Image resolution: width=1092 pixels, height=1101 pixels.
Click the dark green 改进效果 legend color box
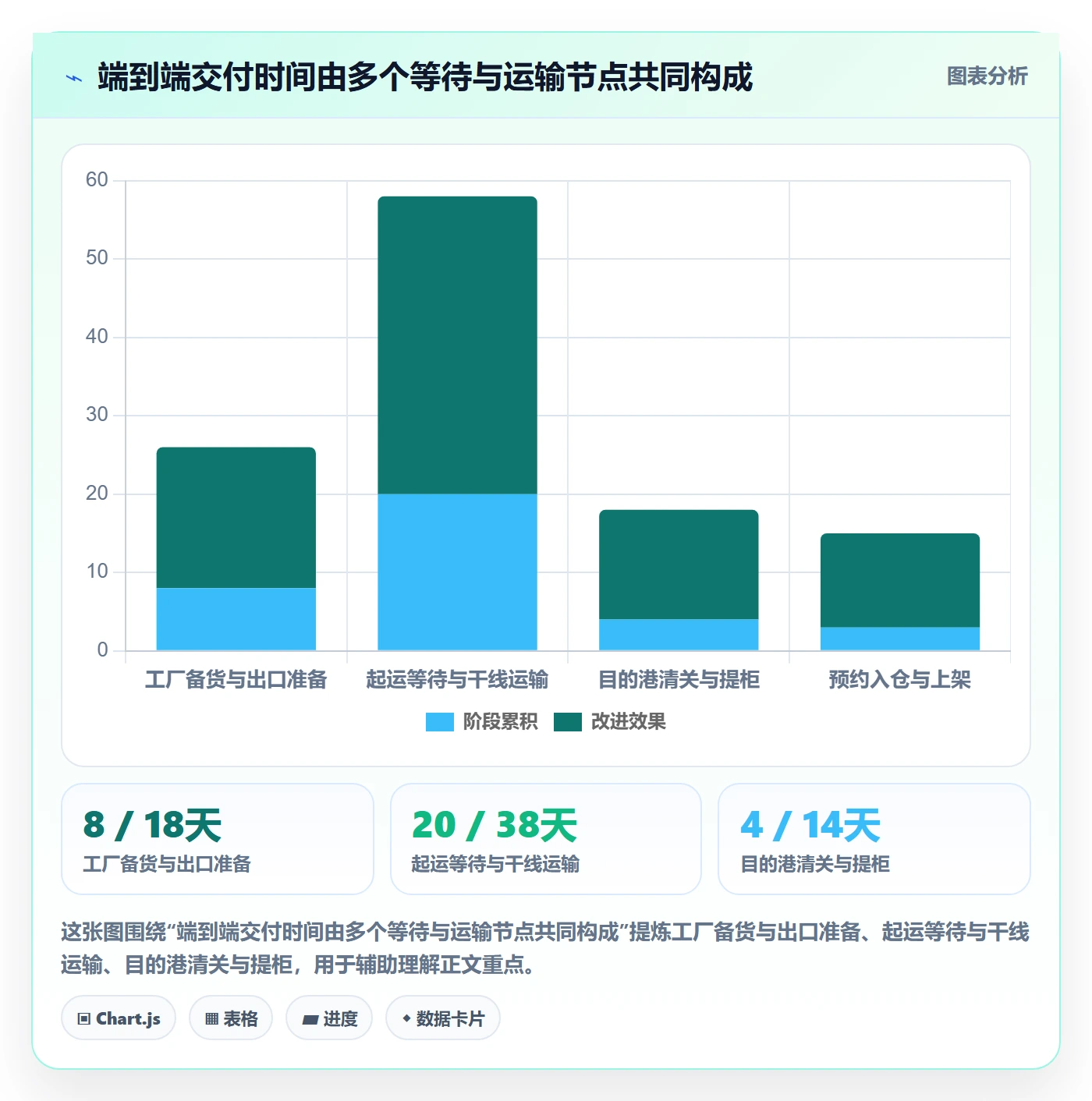568,722
